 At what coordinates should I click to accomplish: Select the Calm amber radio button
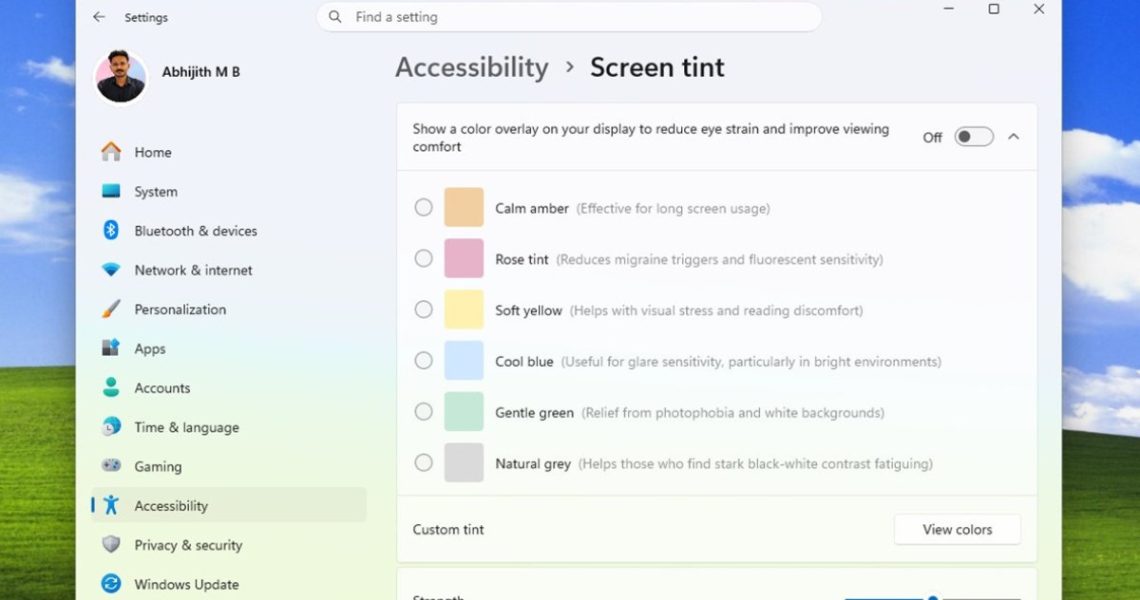click(x=424, y=208)
